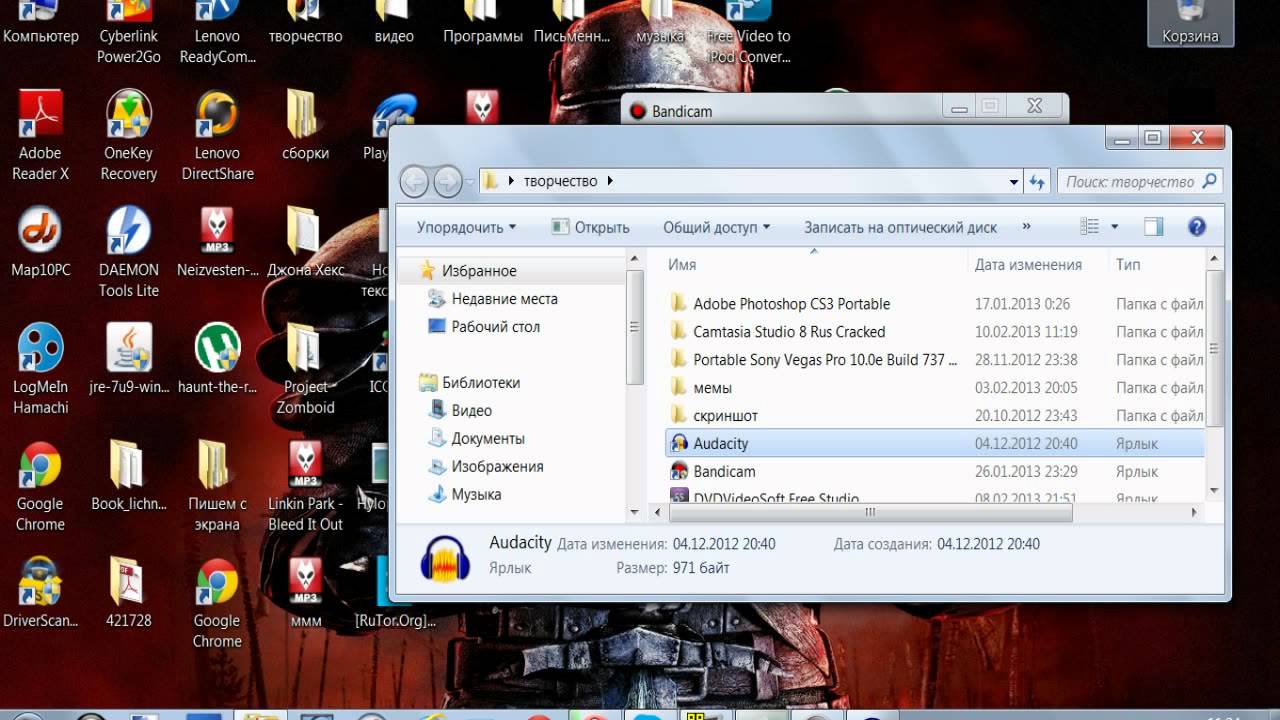Open Недавние места in navigation pane
The width and height of the screenshot is (1280, 720).
coord(494,299)
